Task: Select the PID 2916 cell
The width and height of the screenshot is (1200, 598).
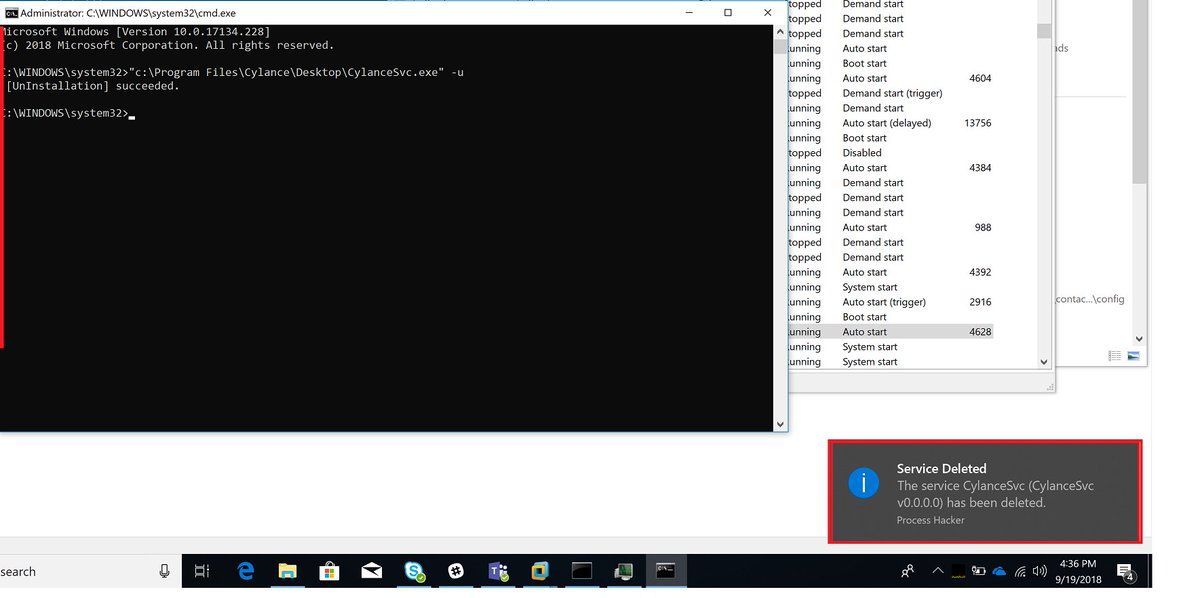Action: (980, 302)
